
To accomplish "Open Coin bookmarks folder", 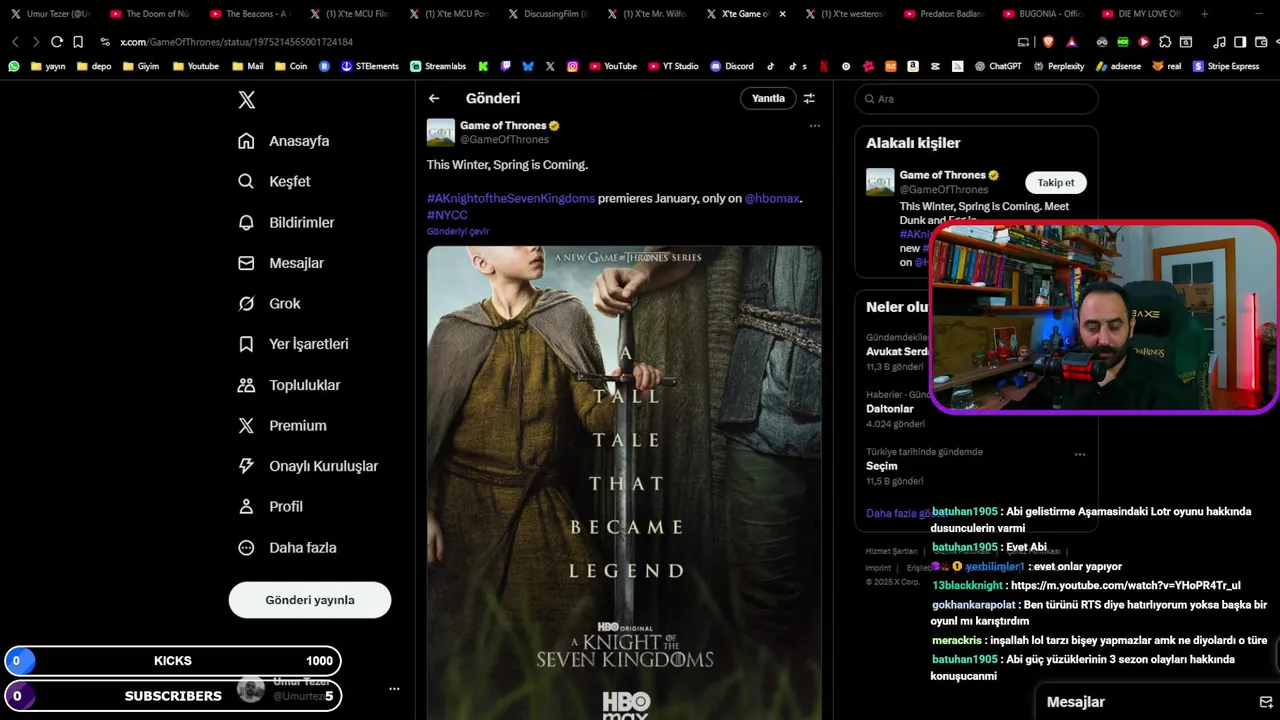I will coord(290,66).
